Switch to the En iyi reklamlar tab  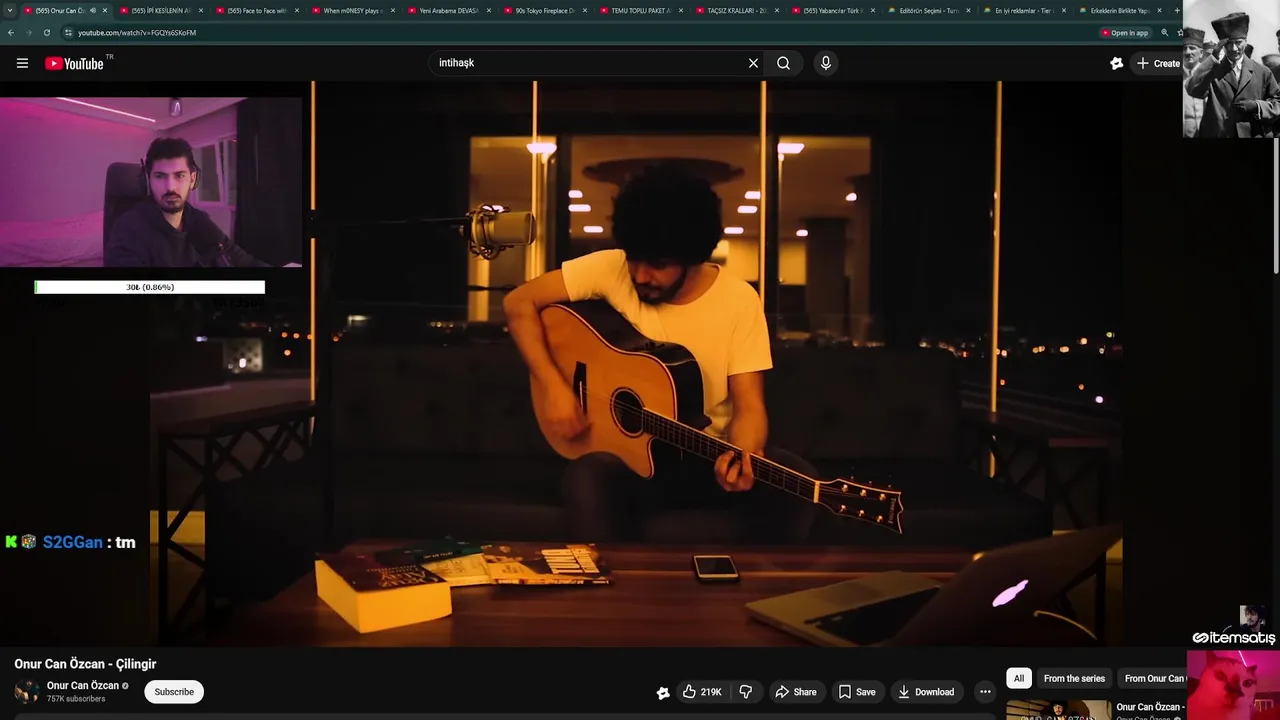[x=1024, y=10]
